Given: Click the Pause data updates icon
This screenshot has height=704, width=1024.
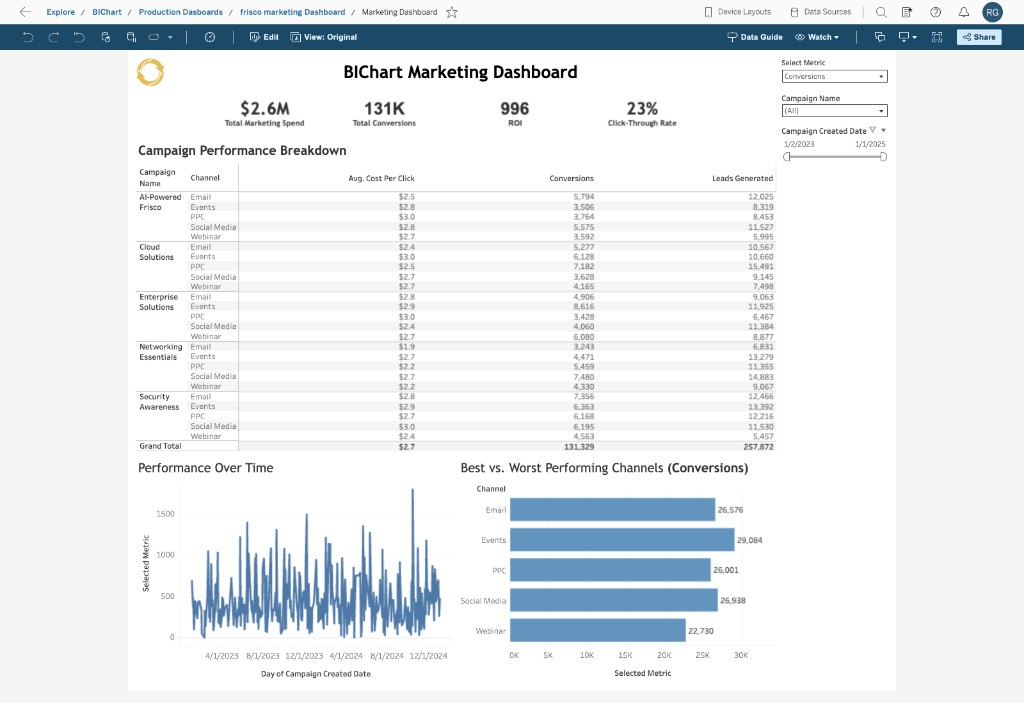Looking at the screenshot, I should coord(131,37).
